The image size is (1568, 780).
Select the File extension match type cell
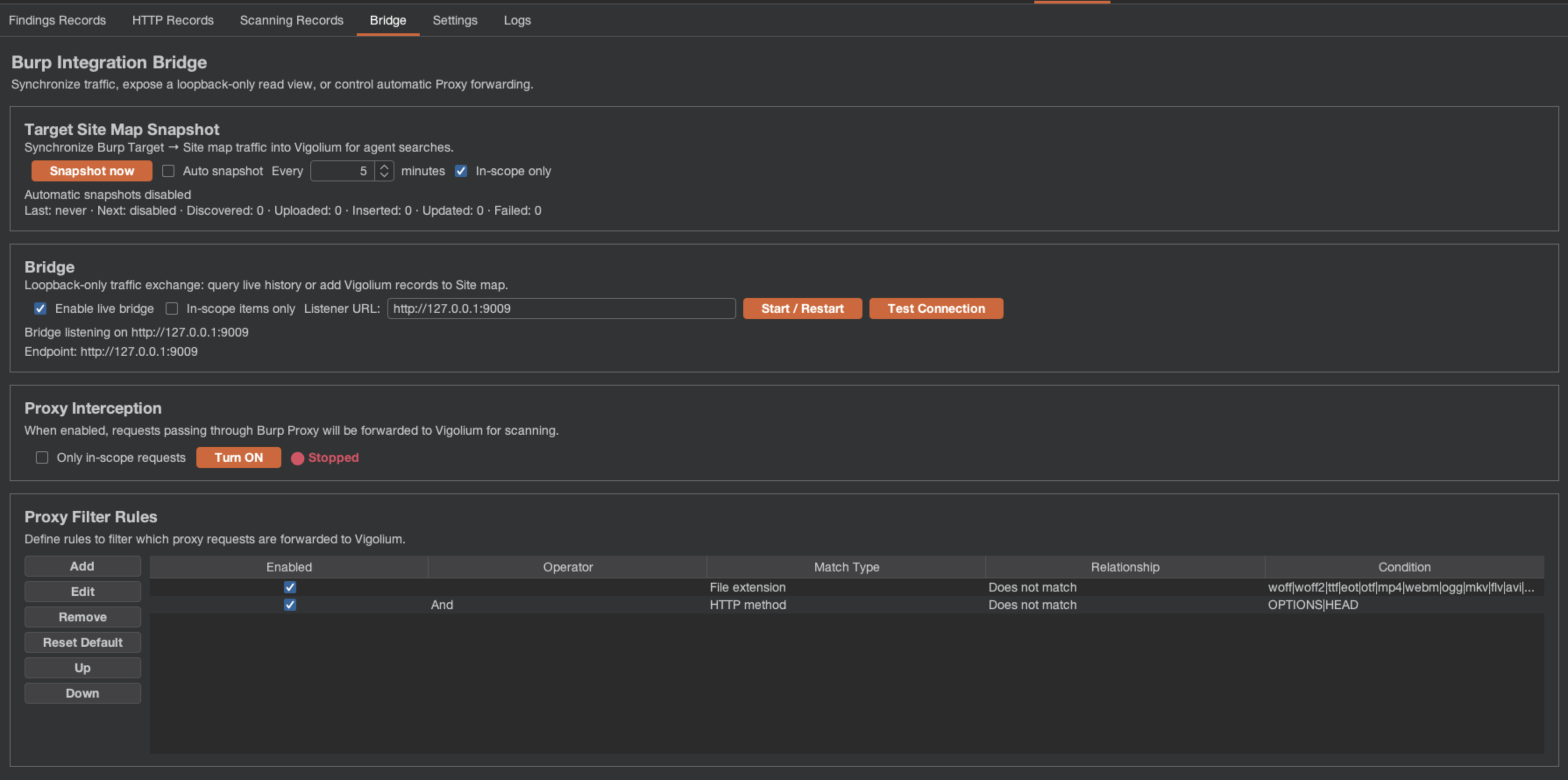pyautogui.click(x=846, y=587)
